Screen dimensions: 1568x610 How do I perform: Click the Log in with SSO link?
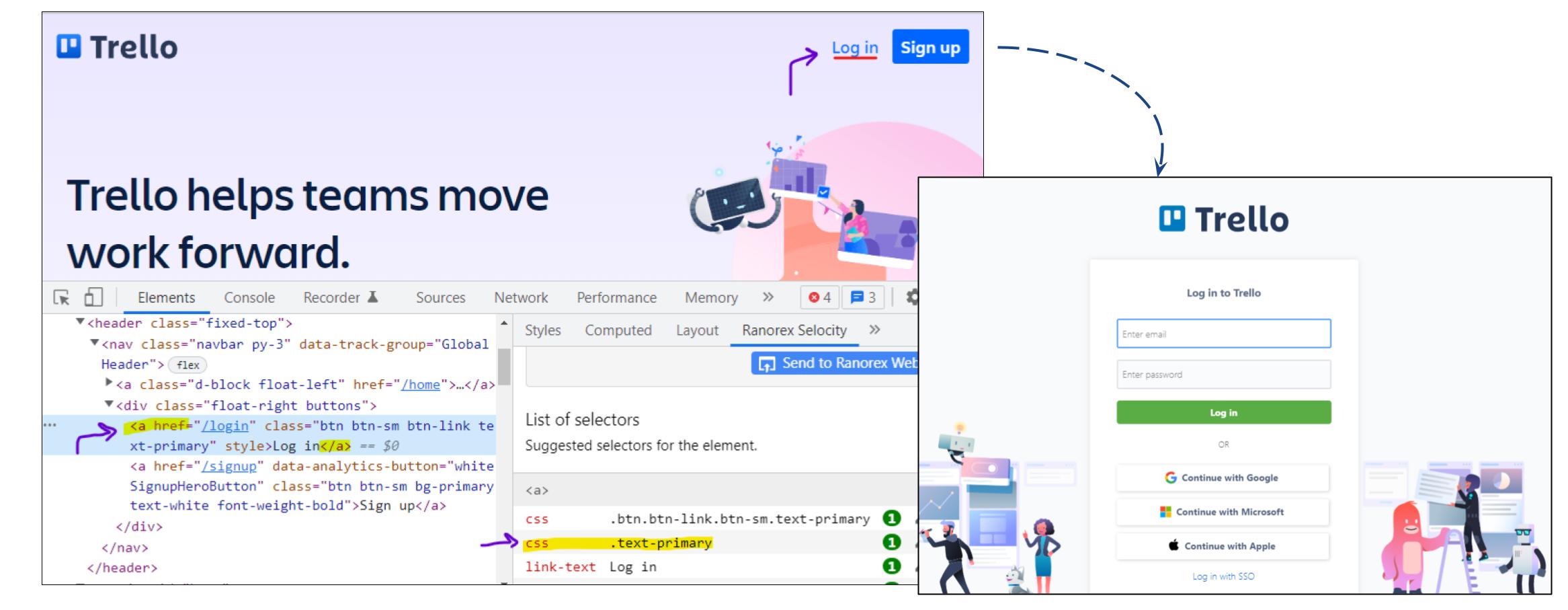coord(1223,576)
